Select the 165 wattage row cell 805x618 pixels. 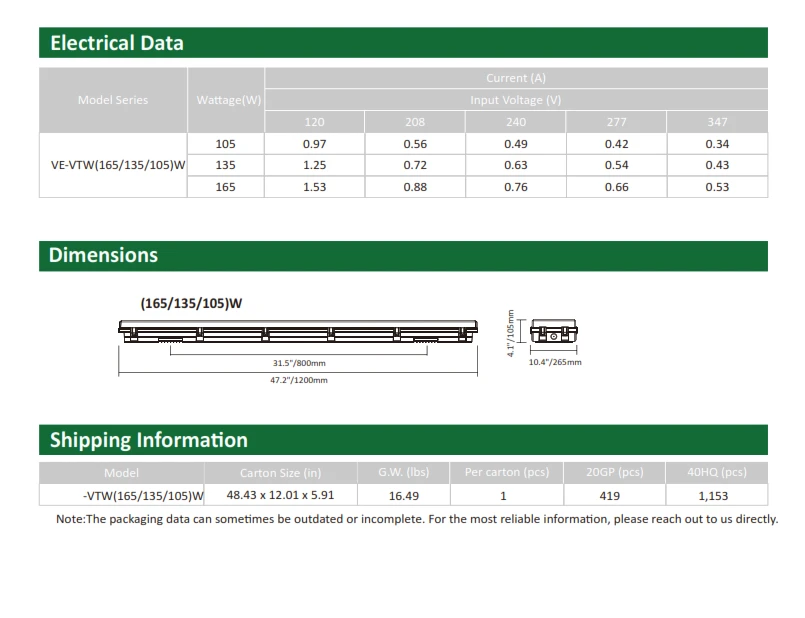coord(225,187)
